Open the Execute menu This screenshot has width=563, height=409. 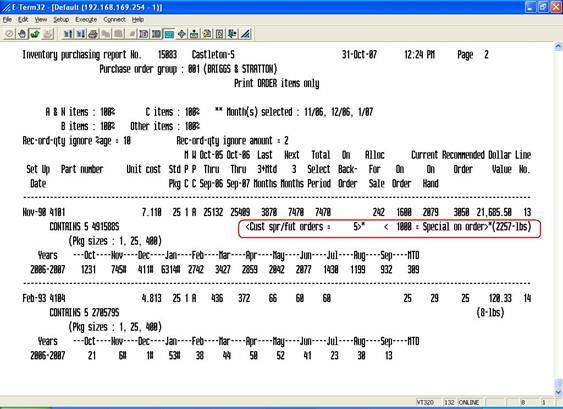pyautogui.click(x=86, y=20)
